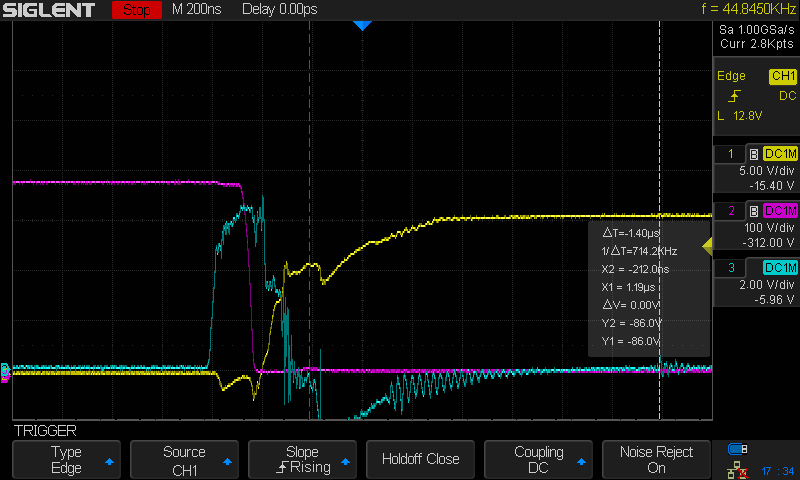The width and height of the screenshot is (800, 480).
Task: Click channel 1 scale 5.00 V/div
Action: point(766,171)
